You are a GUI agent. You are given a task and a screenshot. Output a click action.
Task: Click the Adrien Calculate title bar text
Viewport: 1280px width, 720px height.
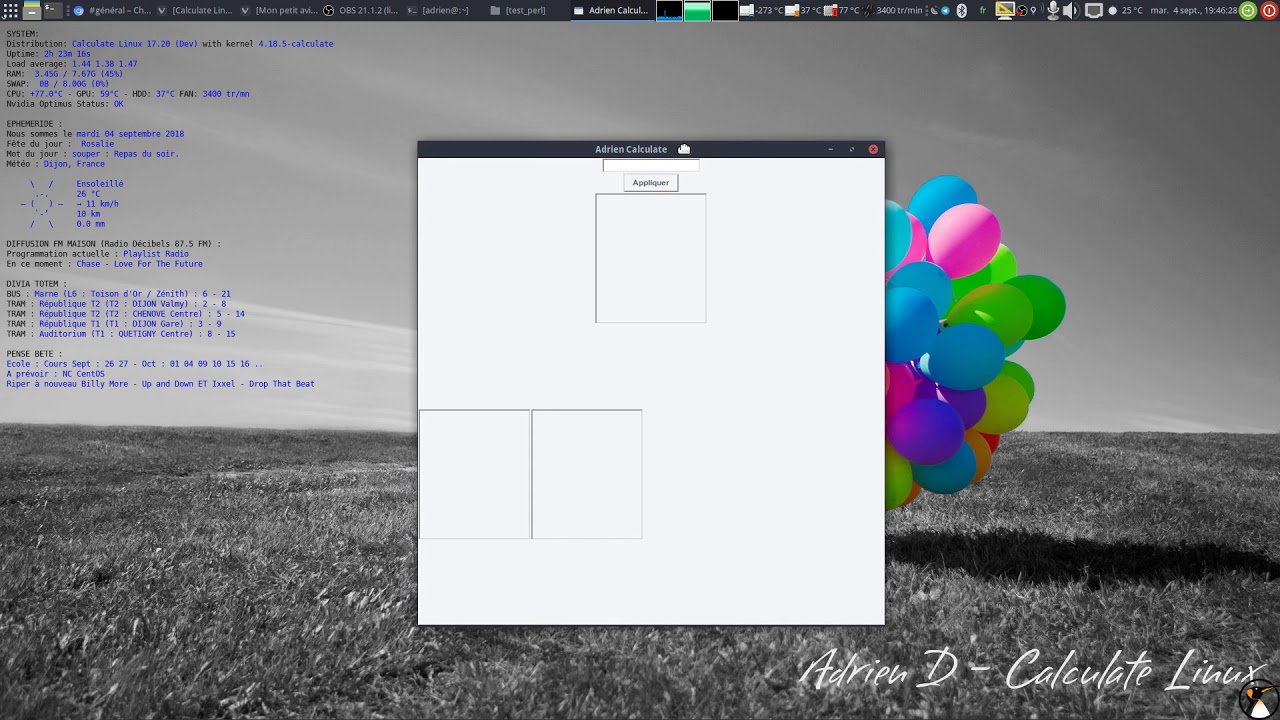point(631,149)
